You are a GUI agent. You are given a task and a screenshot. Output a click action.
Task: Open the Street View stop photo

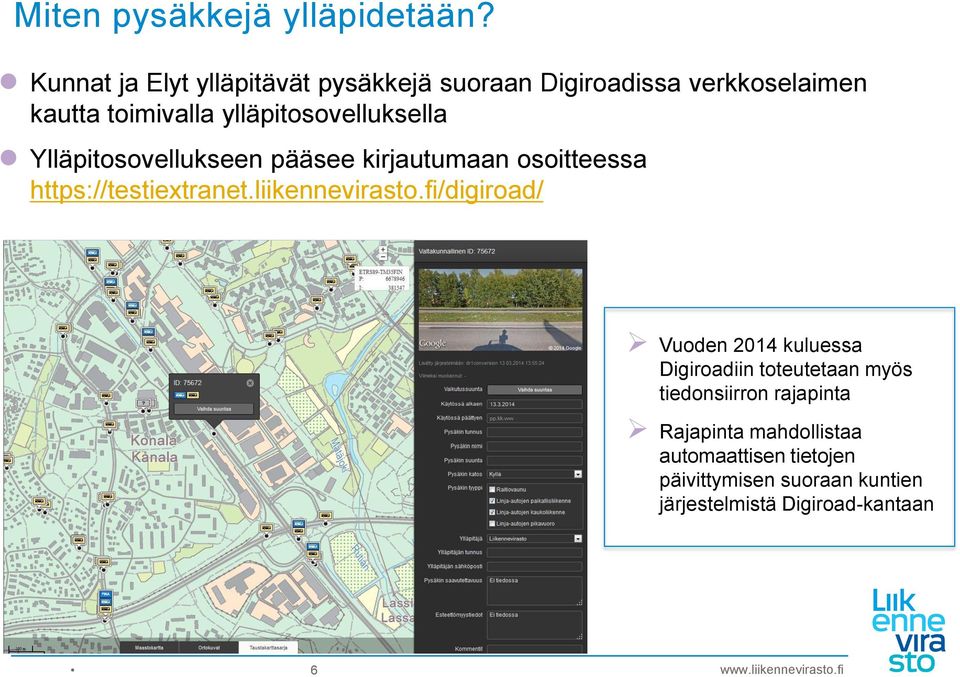pos(500,310)
